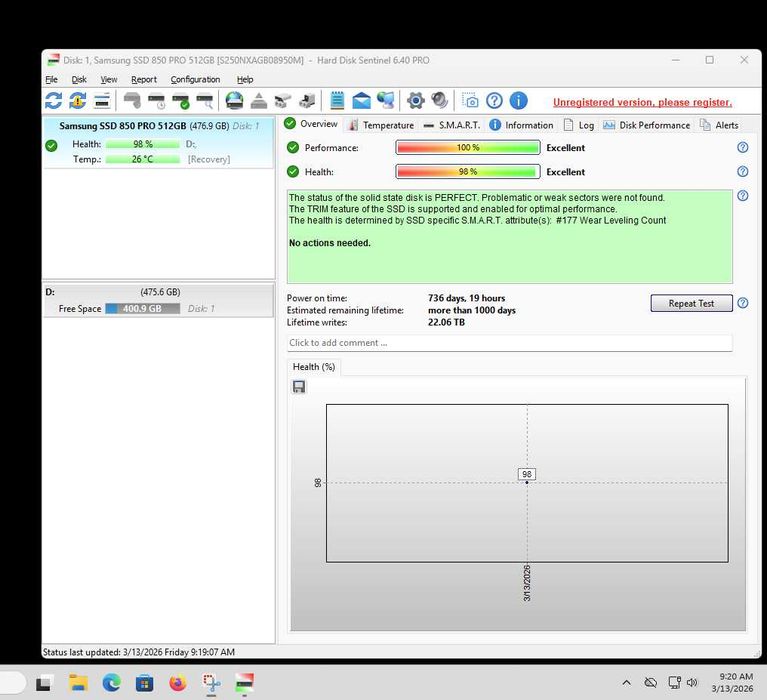This screenshot has height=700, width=767.
Task: Click Unregistered version, please register link
Action: (642, 102)
